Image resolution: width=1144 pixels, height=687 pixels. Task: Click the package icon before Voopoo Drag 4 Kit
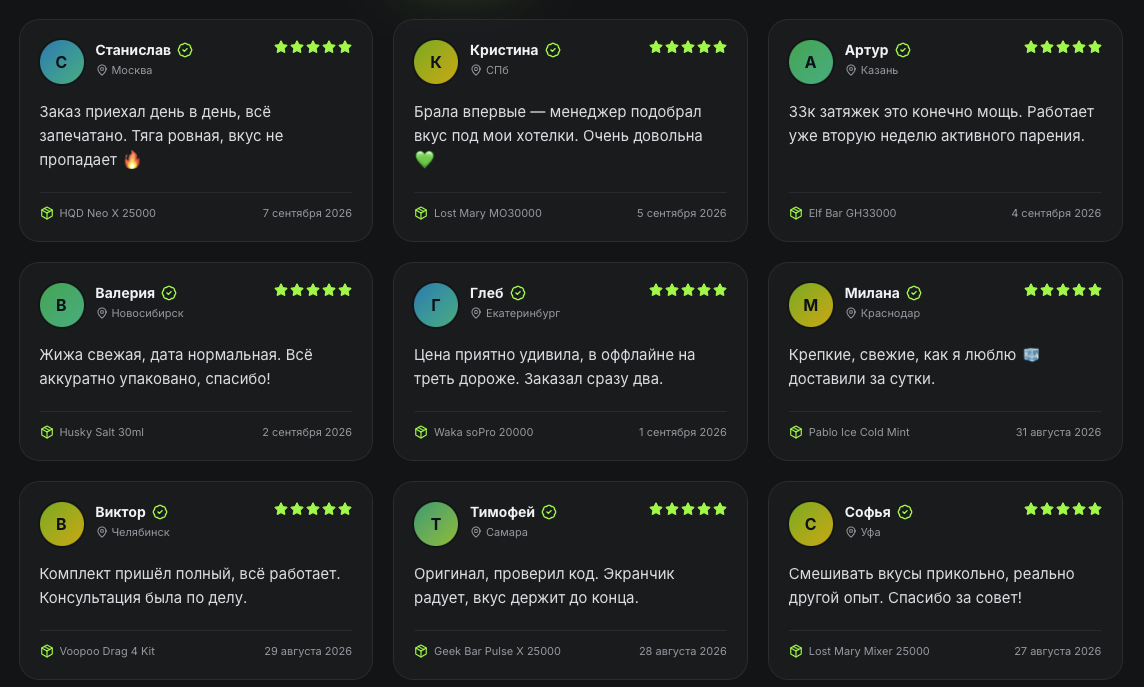(x=47, y=651)
